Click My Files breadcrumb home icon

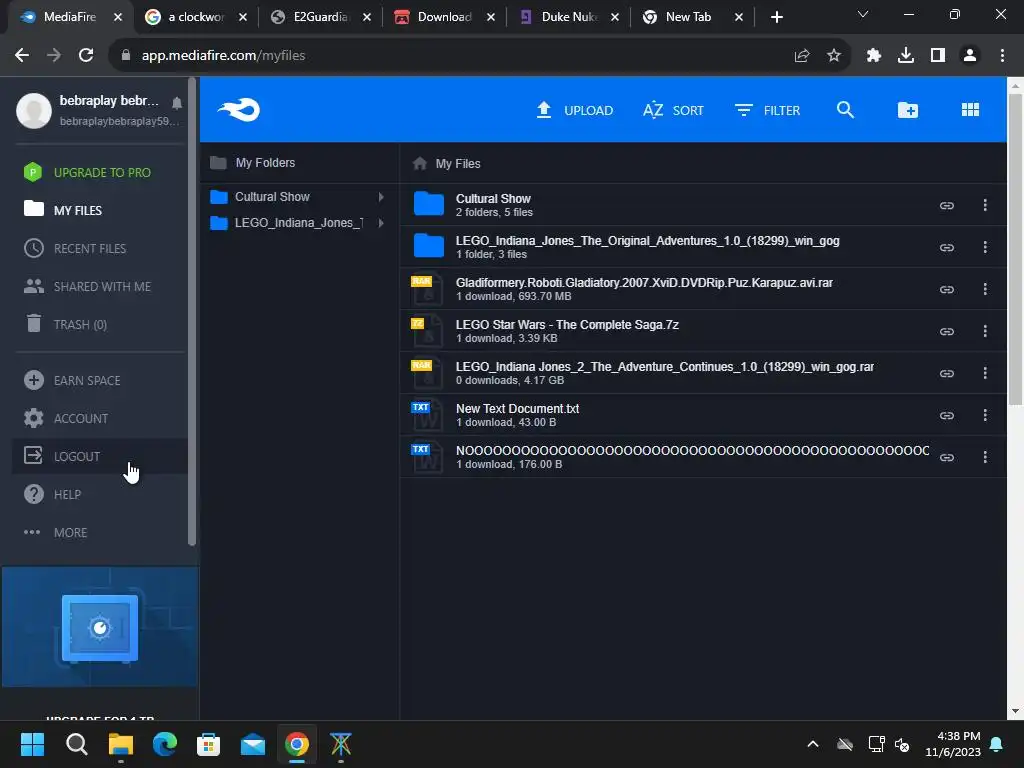(420, 163)
